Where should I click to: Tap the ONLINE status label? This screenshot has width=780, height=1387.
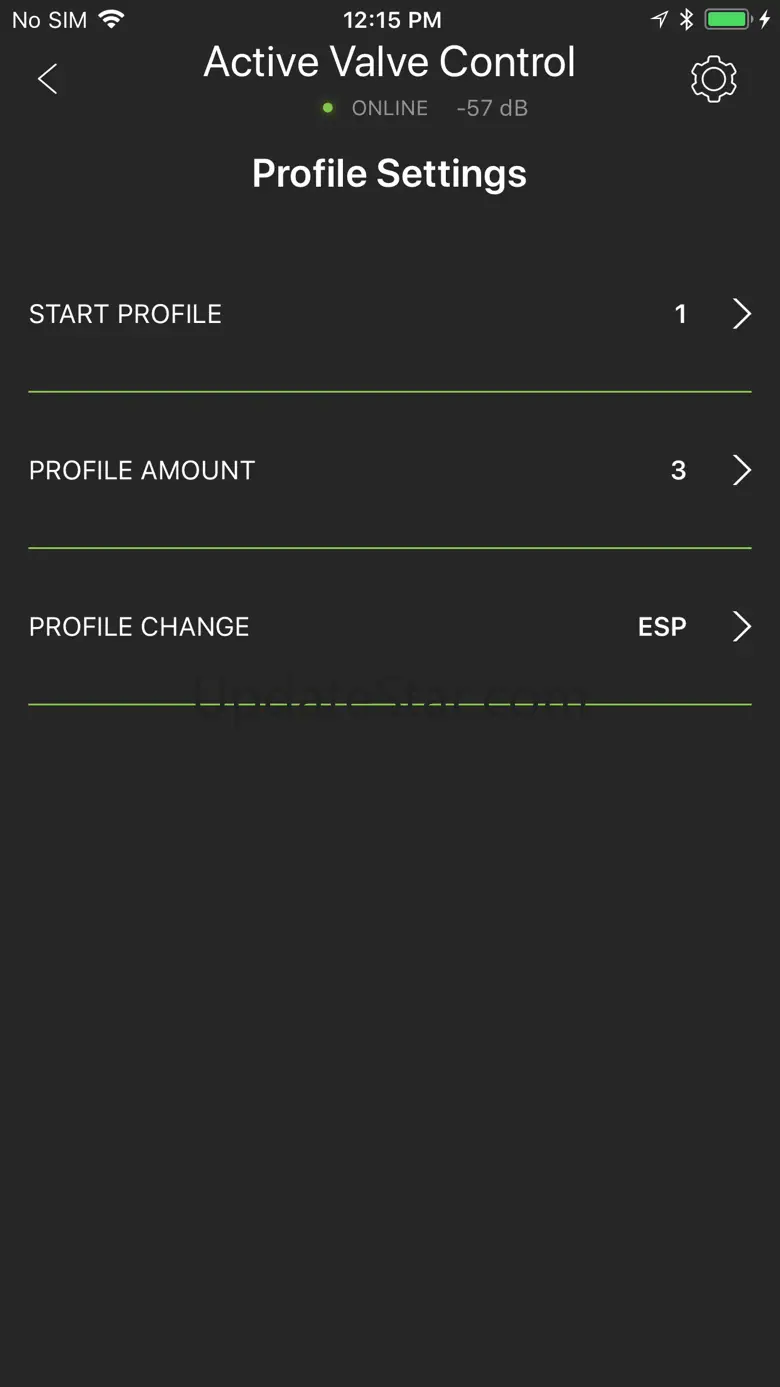(x=389, y=108)
